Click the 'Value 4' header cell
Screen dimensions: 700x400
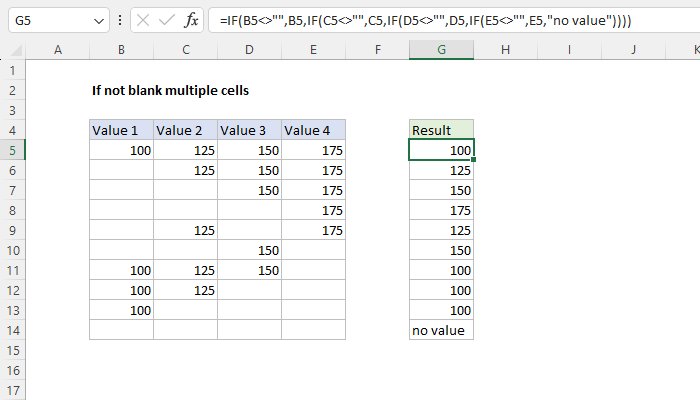point(313,130)
